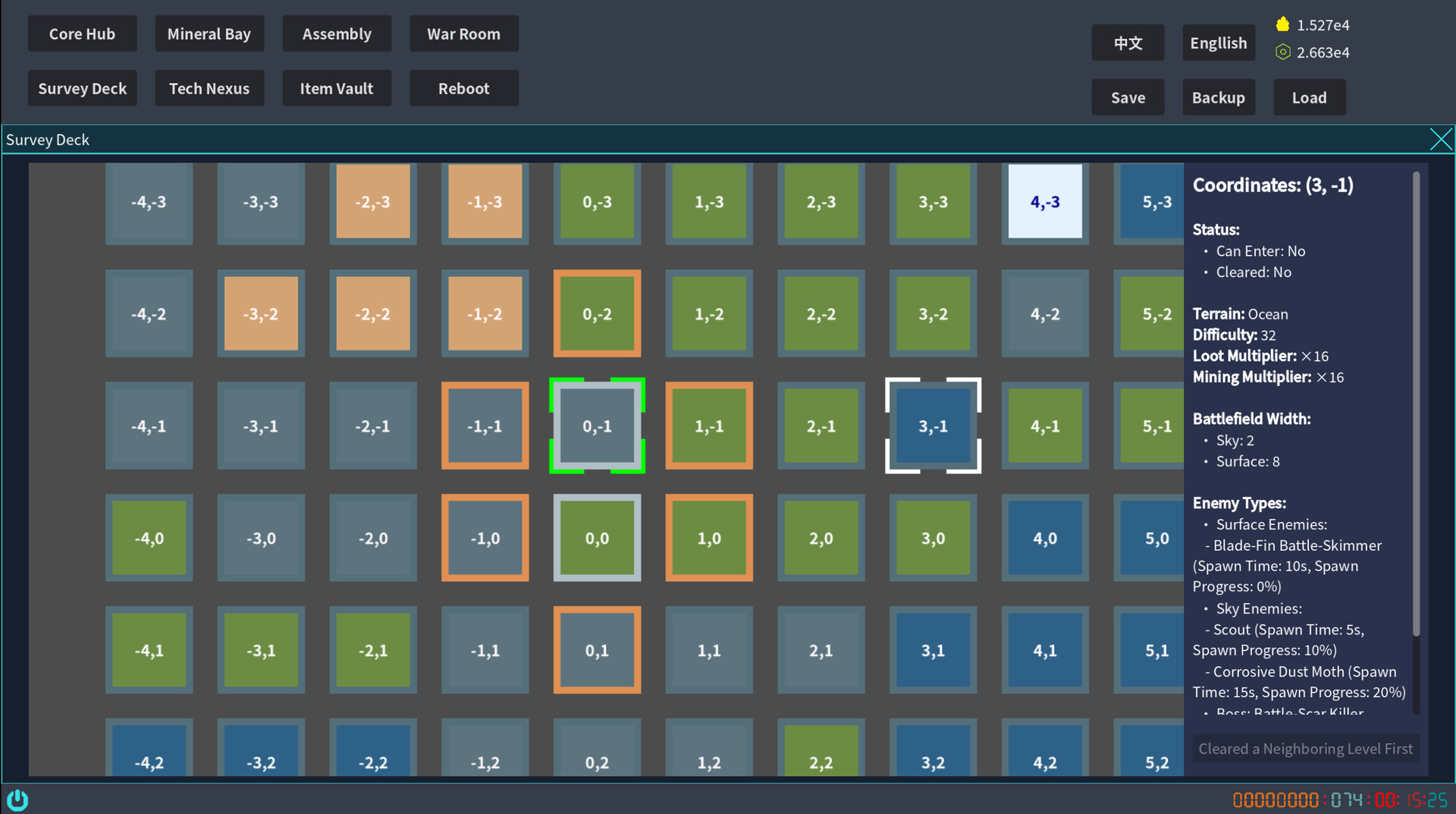
Task: Select the white-bracketed tile 3,-1
Action: 933,426
